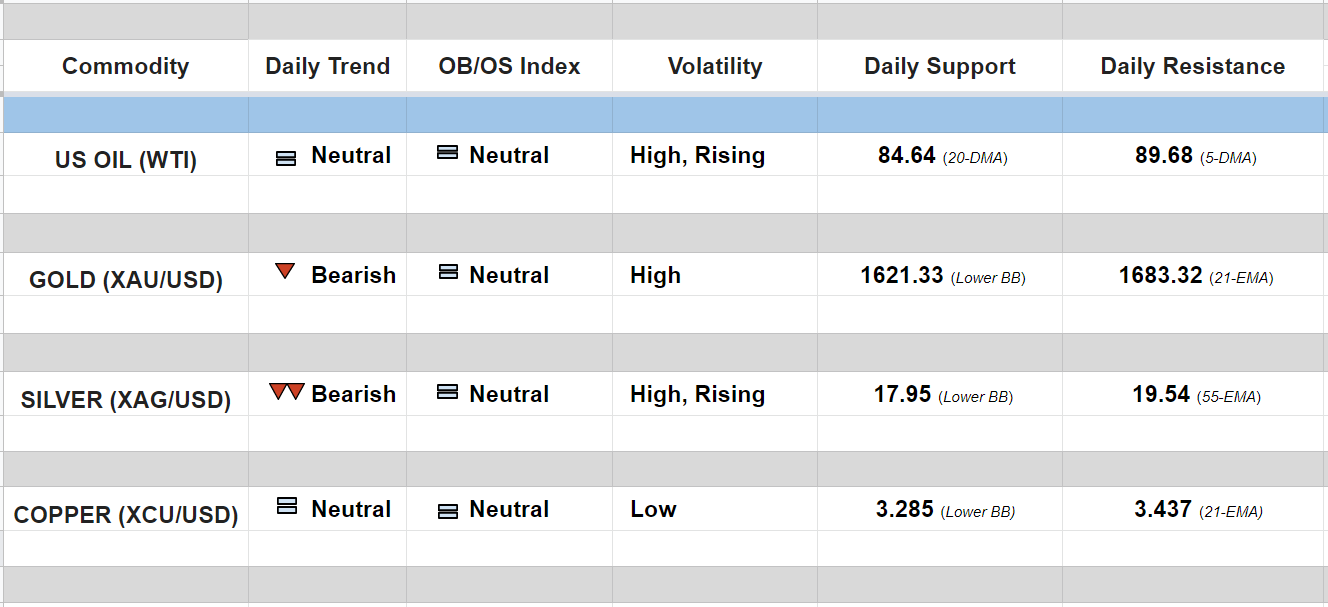Click the double red triangles for Silver
Viewport: 1328px width, 607px height.
[x=286, y=391]
